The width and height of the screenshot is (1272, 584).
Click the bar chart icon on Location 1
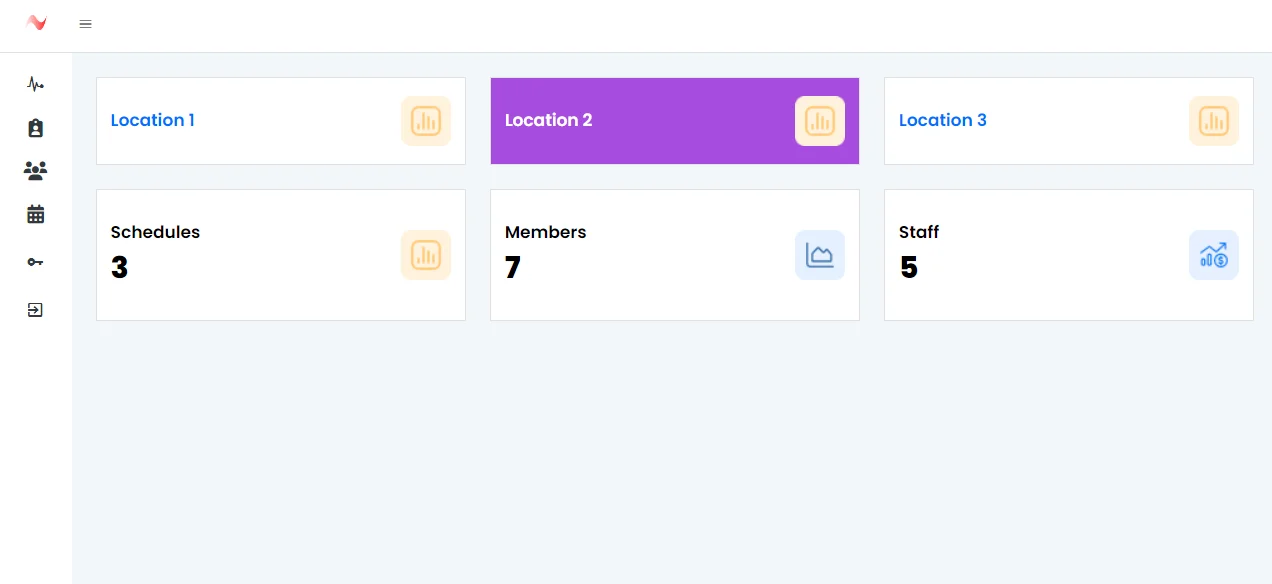(426, 121)
